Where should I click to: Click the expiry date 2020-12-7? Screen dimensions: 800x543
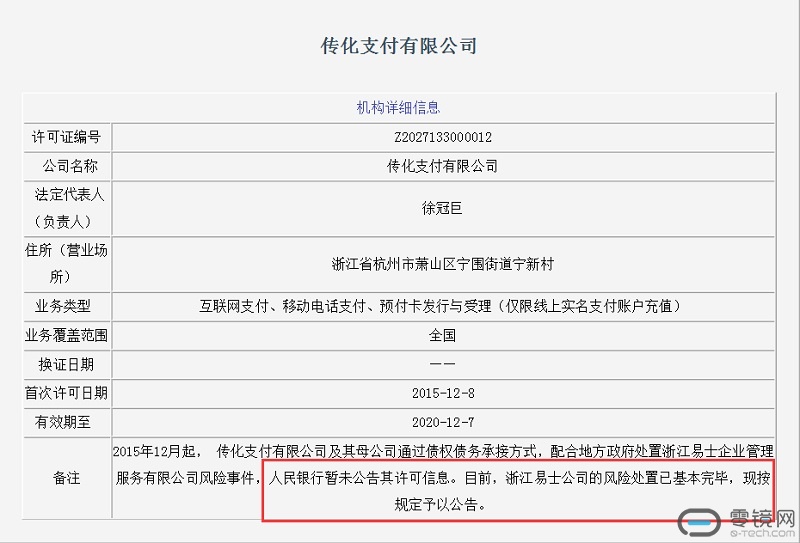point(443,423)
